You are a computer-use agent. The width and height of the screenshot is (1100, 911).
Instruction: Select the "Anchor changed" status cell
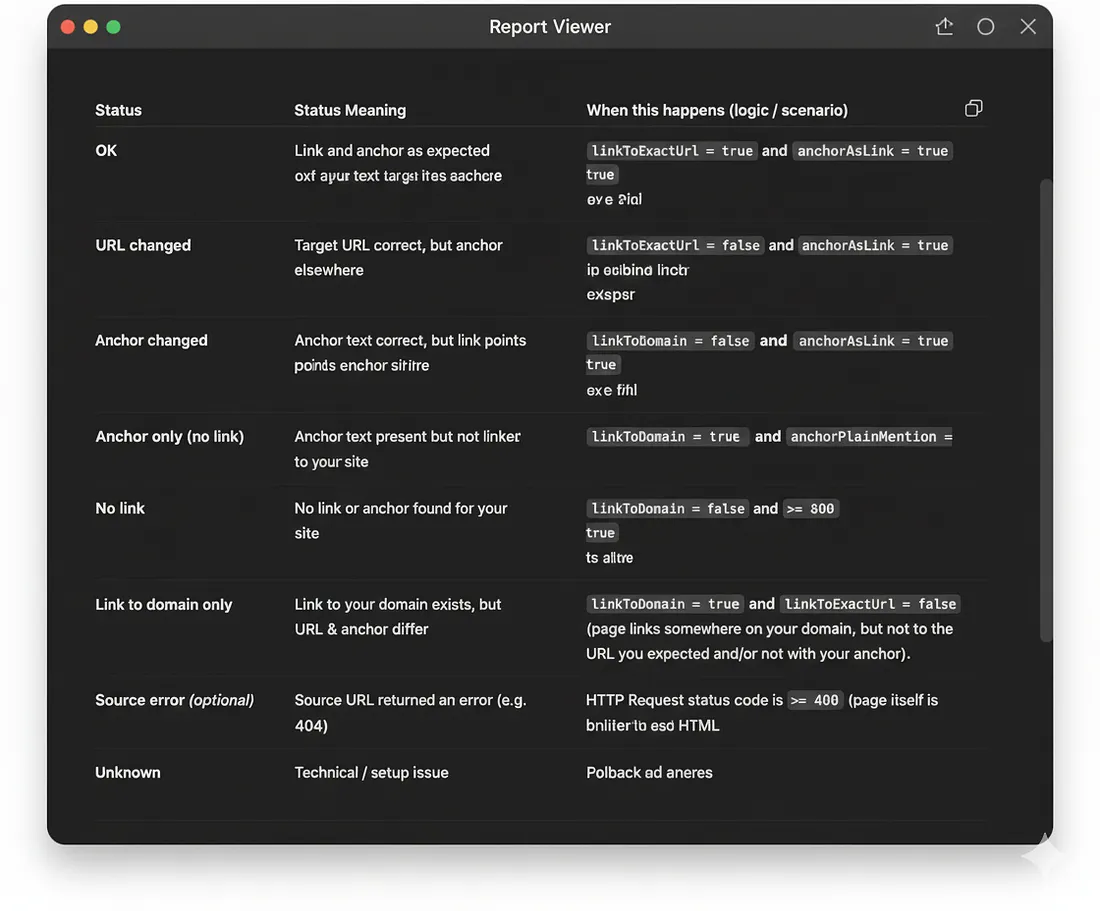151,340
